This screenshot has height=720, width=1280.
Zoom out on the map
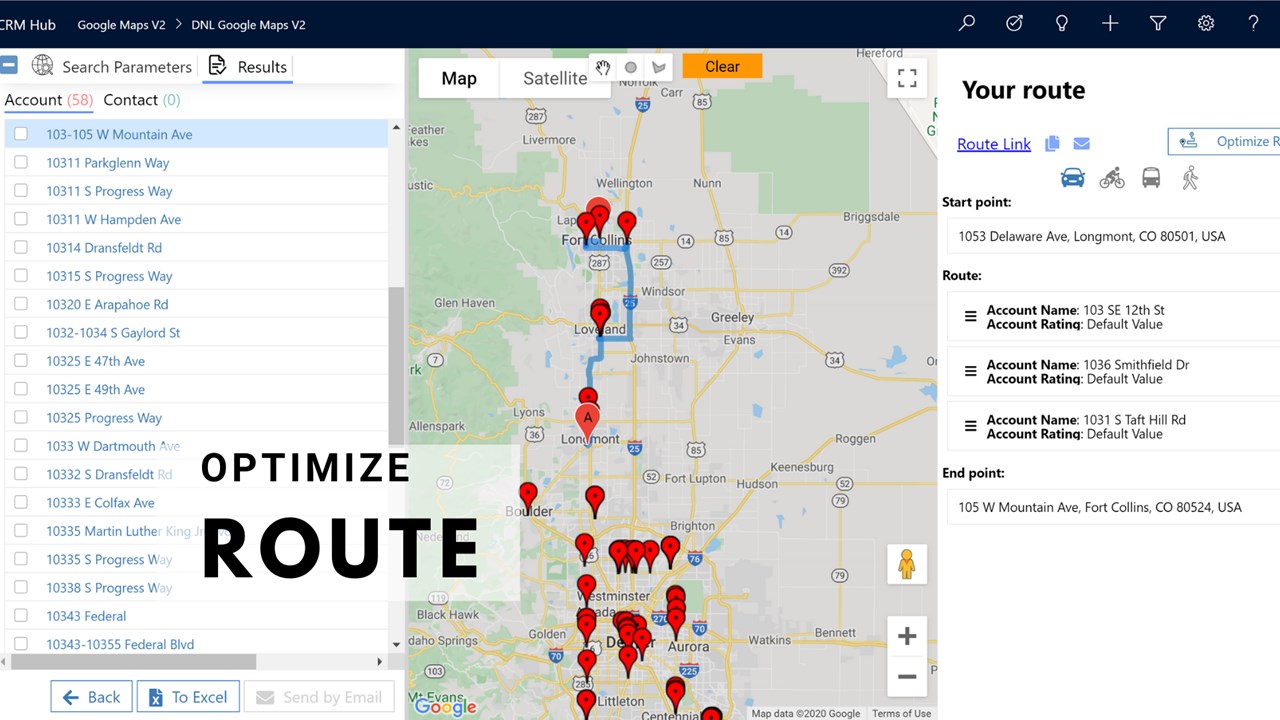tap(907, 676)
